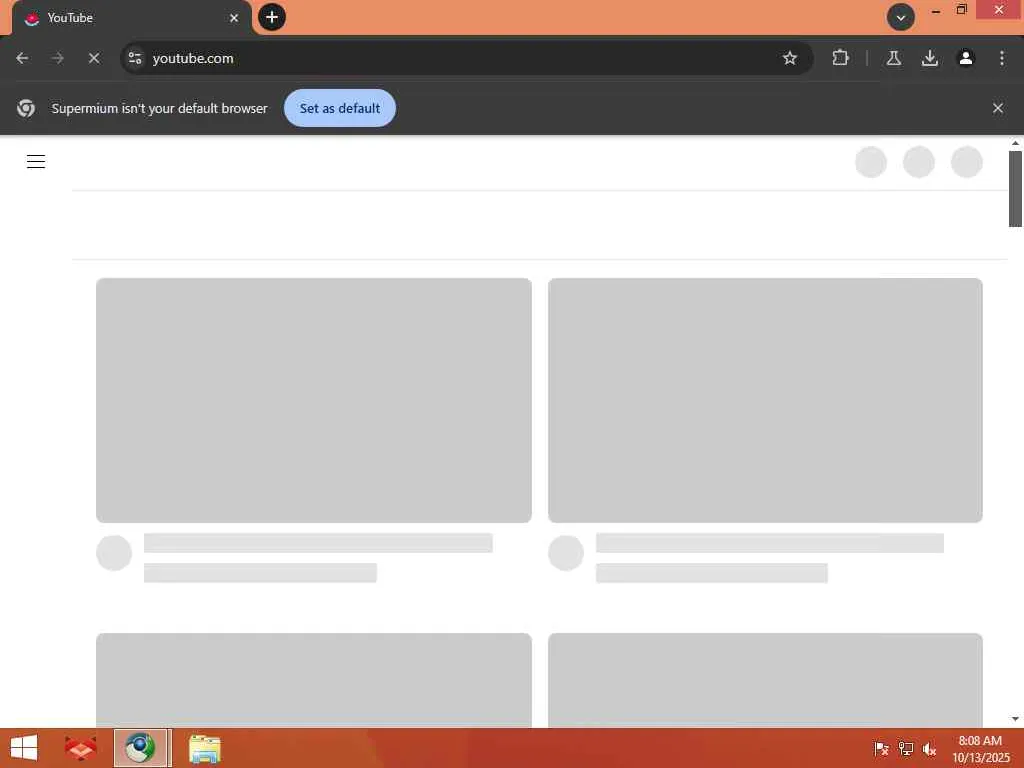Screen dimensions: 1024x768
Task: Open the three-dot browser menu
Action: click(1002, 58)
